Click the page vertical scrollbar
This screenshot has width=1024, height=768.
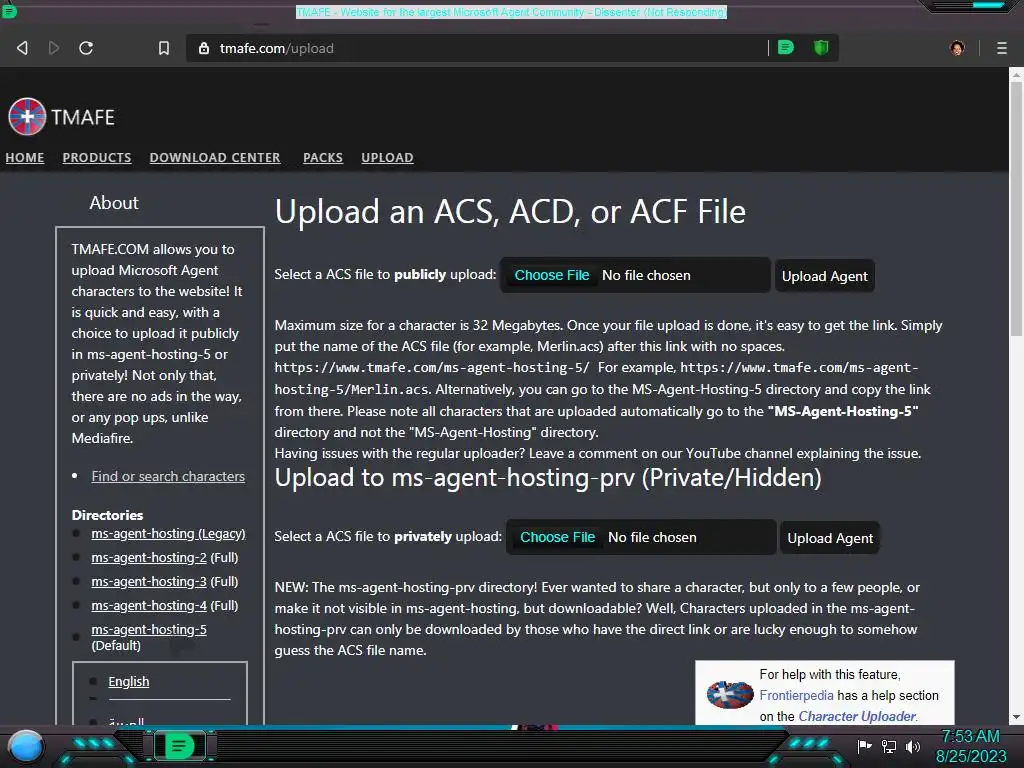(x=1016, y=209)
